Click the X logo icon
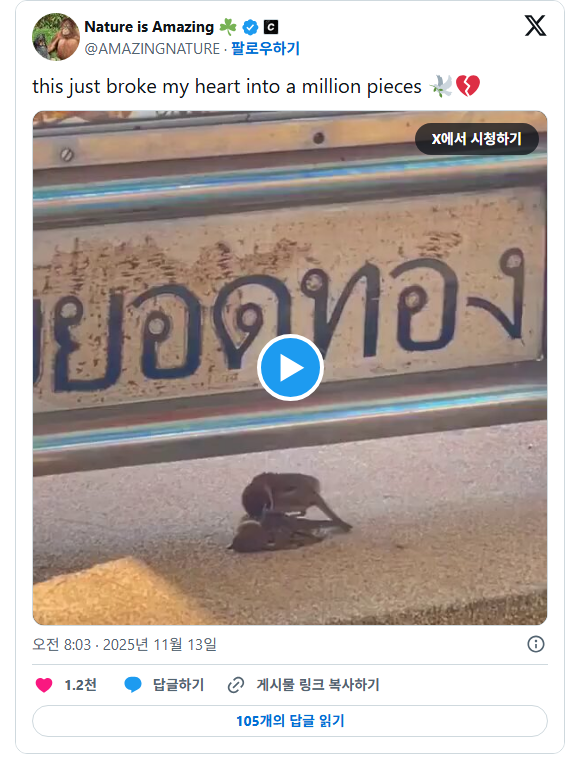Viewport: 580px width, 761px height. tap(535, 25)
